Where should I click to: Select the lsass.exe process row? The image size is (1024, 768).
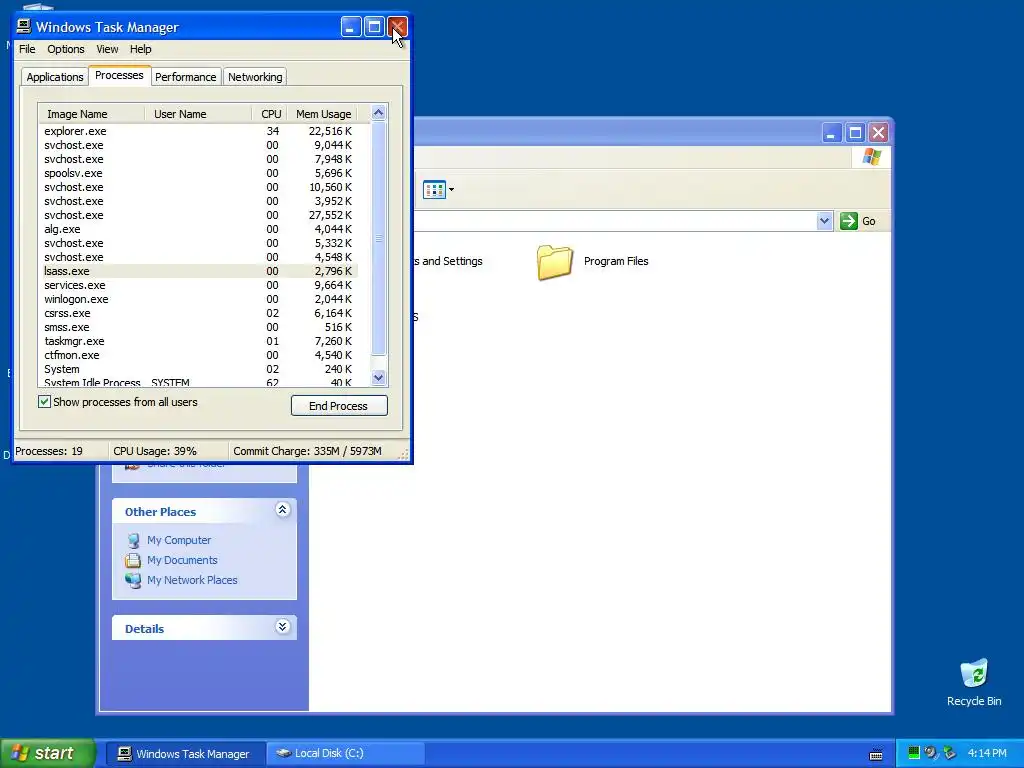[x=199, y=271]
